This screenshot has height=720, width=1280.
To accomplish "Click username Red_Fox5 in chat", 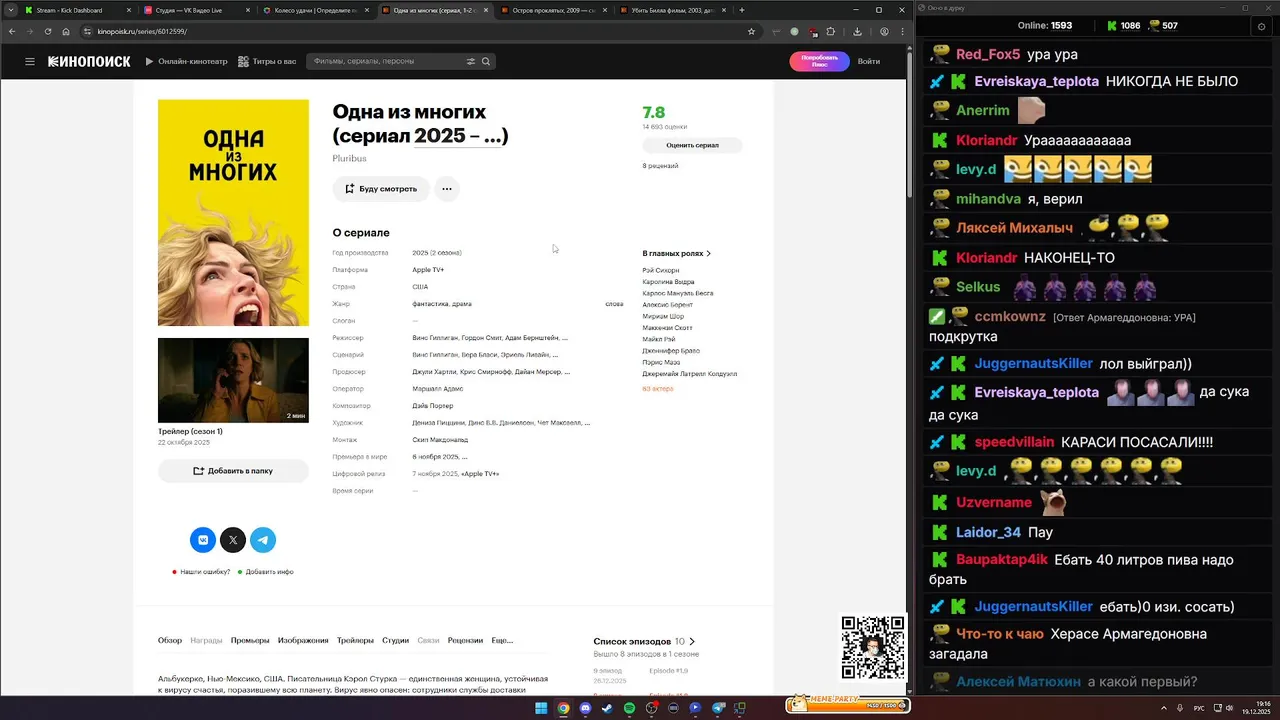I will point(988,55).
